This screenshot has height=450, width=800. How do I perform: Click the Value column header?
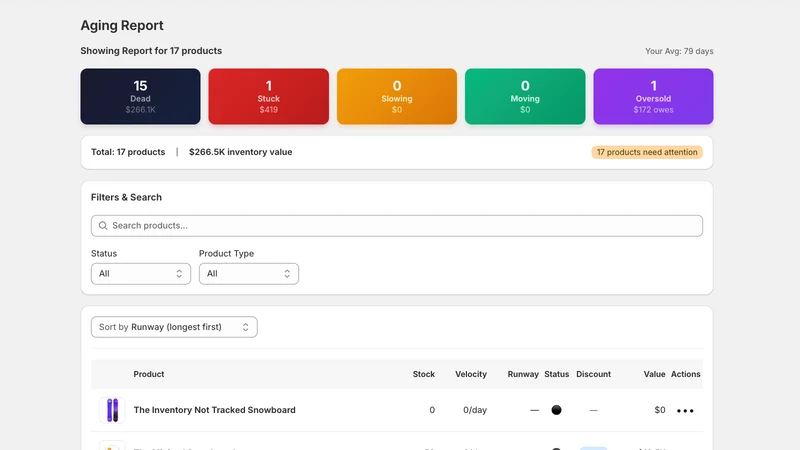click(654, 374)
